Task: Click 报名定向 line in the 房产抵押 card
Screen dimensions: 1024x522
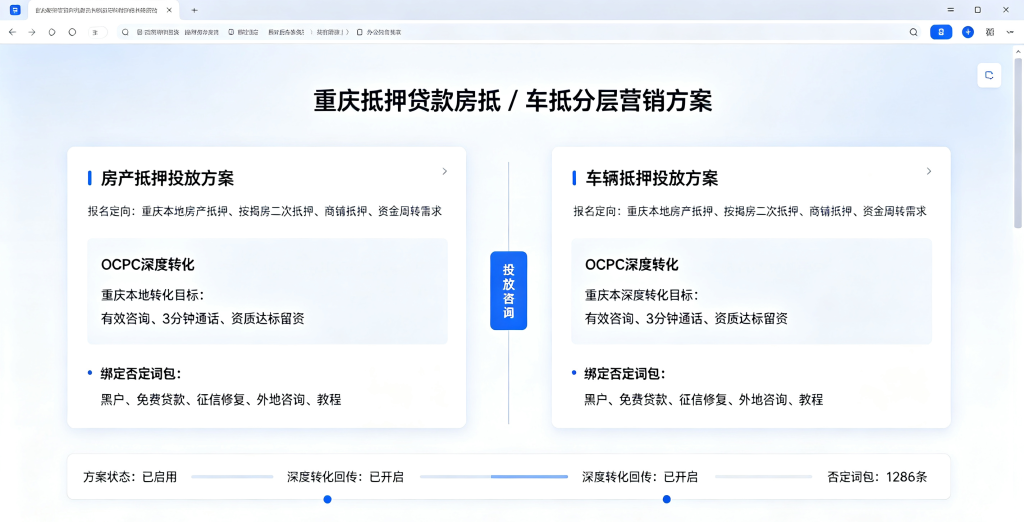Action: 265,212
